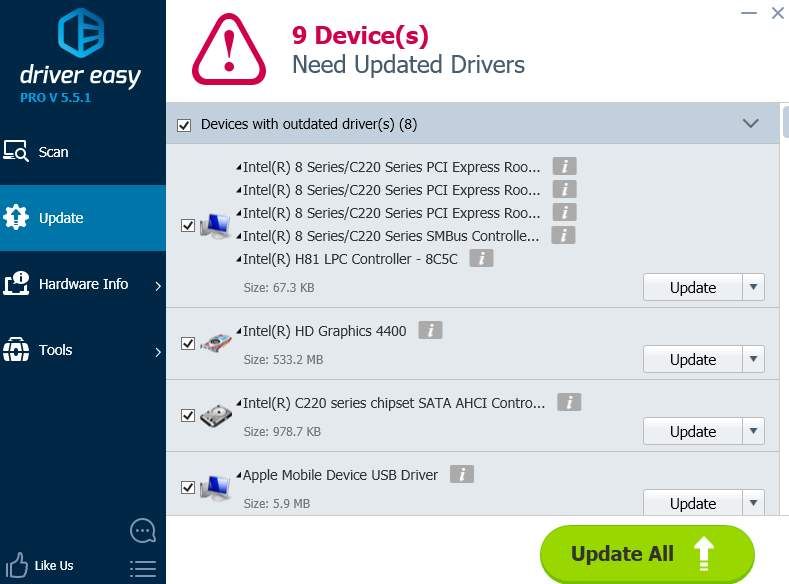The width and height of the screenshot is (789, 584).
Task: Toggle the Apple Mobile Device USB Driver checkbox
Action: 188,487
